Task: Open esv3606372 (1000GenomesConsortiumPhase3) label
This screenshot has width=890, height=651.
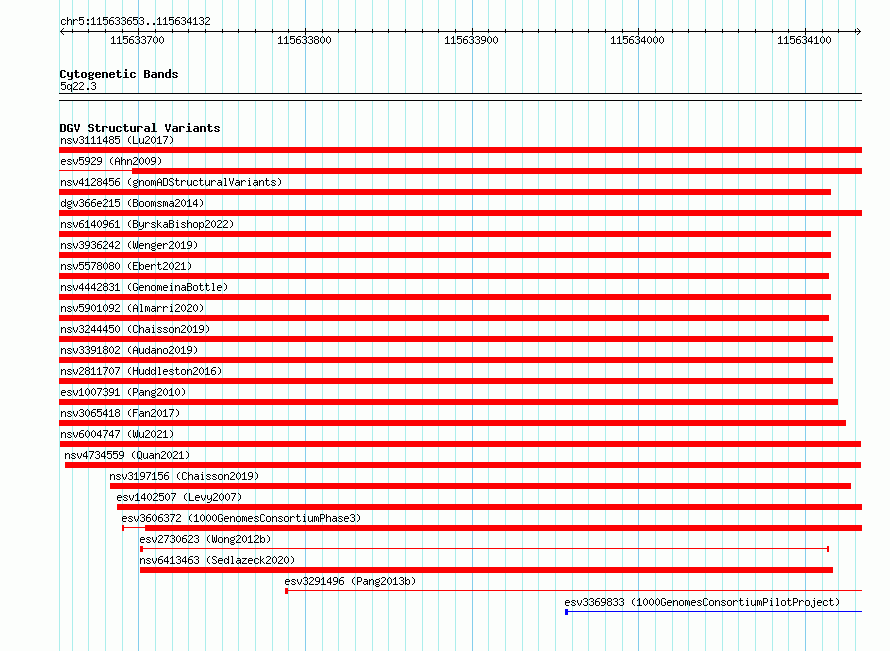Action: [241, 518]
